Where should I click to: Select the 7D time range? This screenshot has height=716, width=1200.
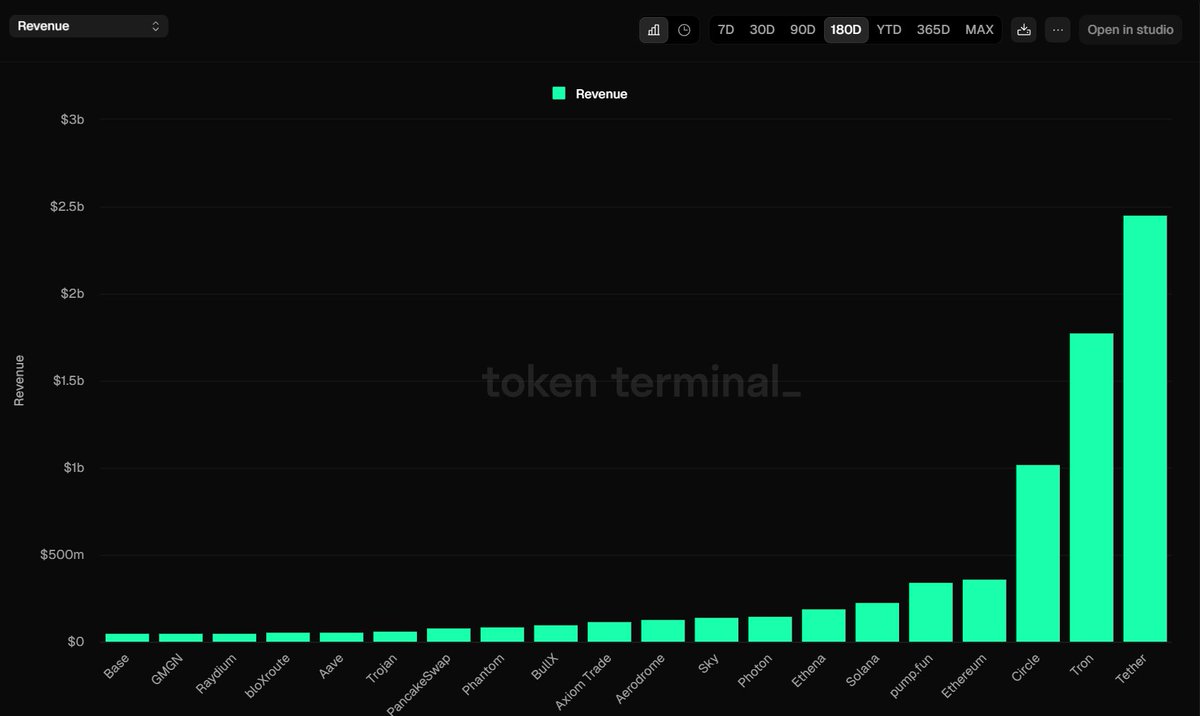[x=726, y=30]
